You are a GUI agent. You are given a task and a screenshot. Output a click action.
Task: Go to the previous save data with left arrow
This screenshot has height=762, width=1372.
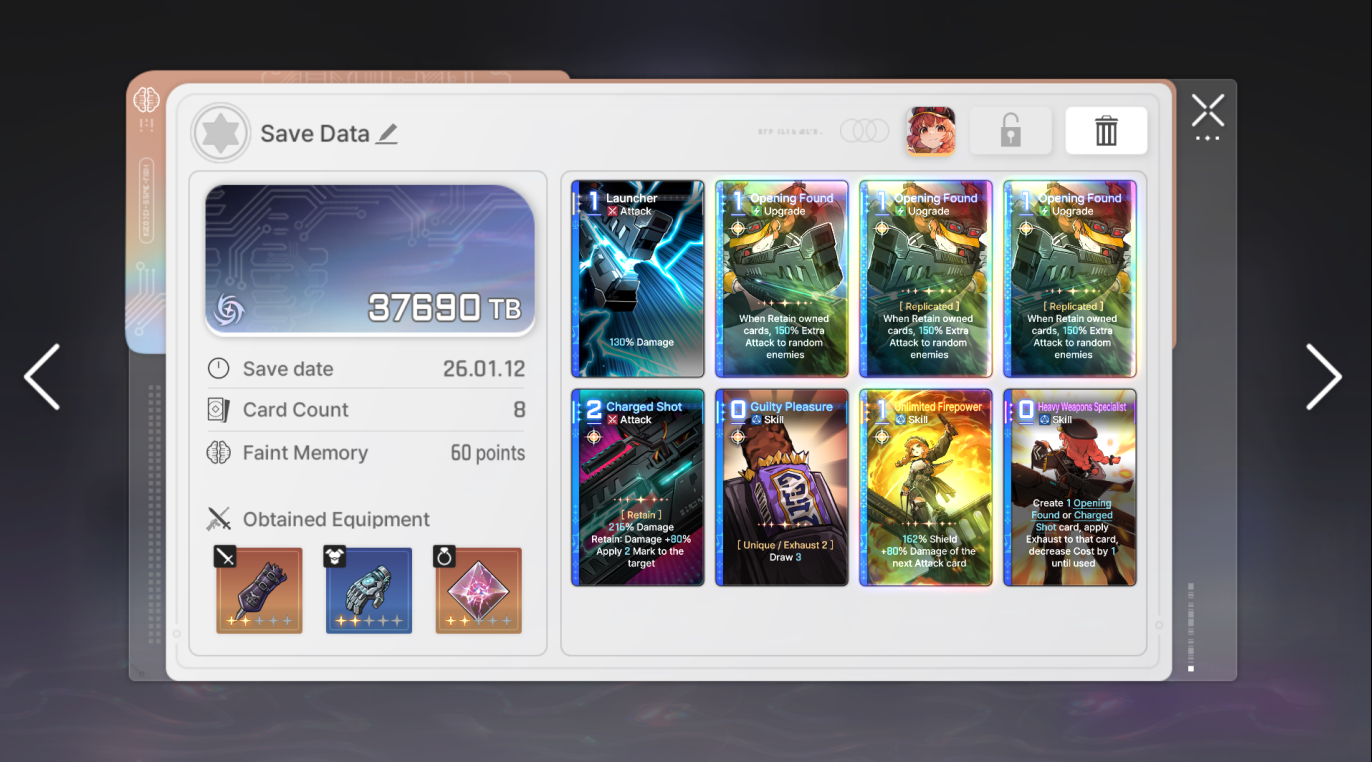coord(42,377)
